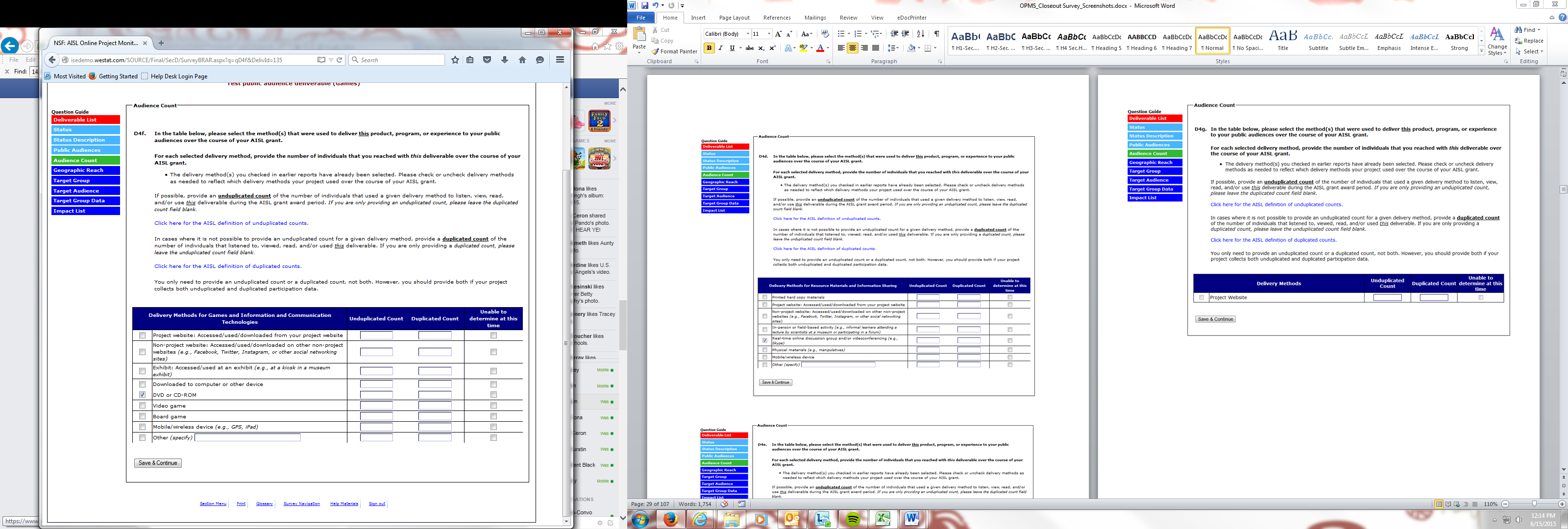The image size is (1568, 529).
Task: Click the Firefox home icon
Action: click(522, 60)
